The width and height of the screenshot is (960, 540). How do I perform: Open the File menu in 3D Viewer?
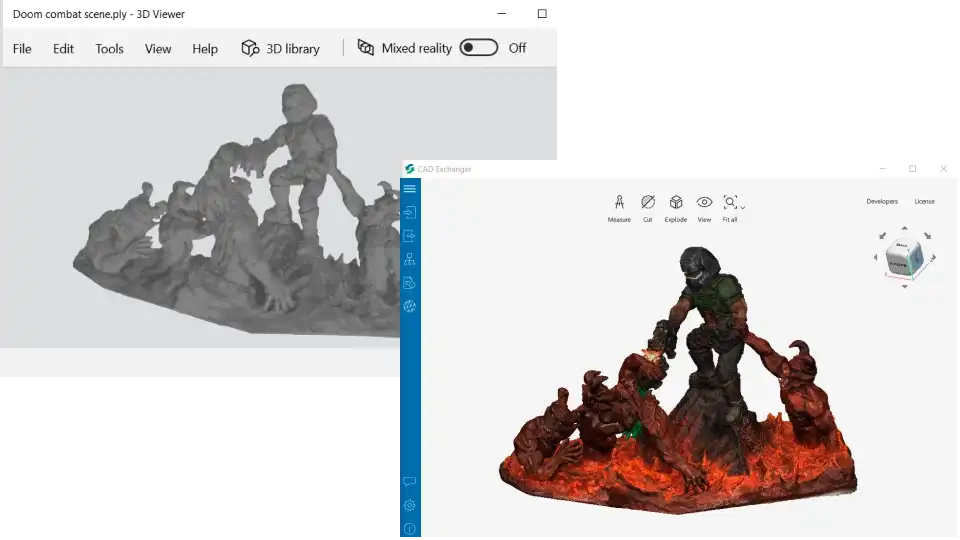pyautogui.click(x=22, y=49)
